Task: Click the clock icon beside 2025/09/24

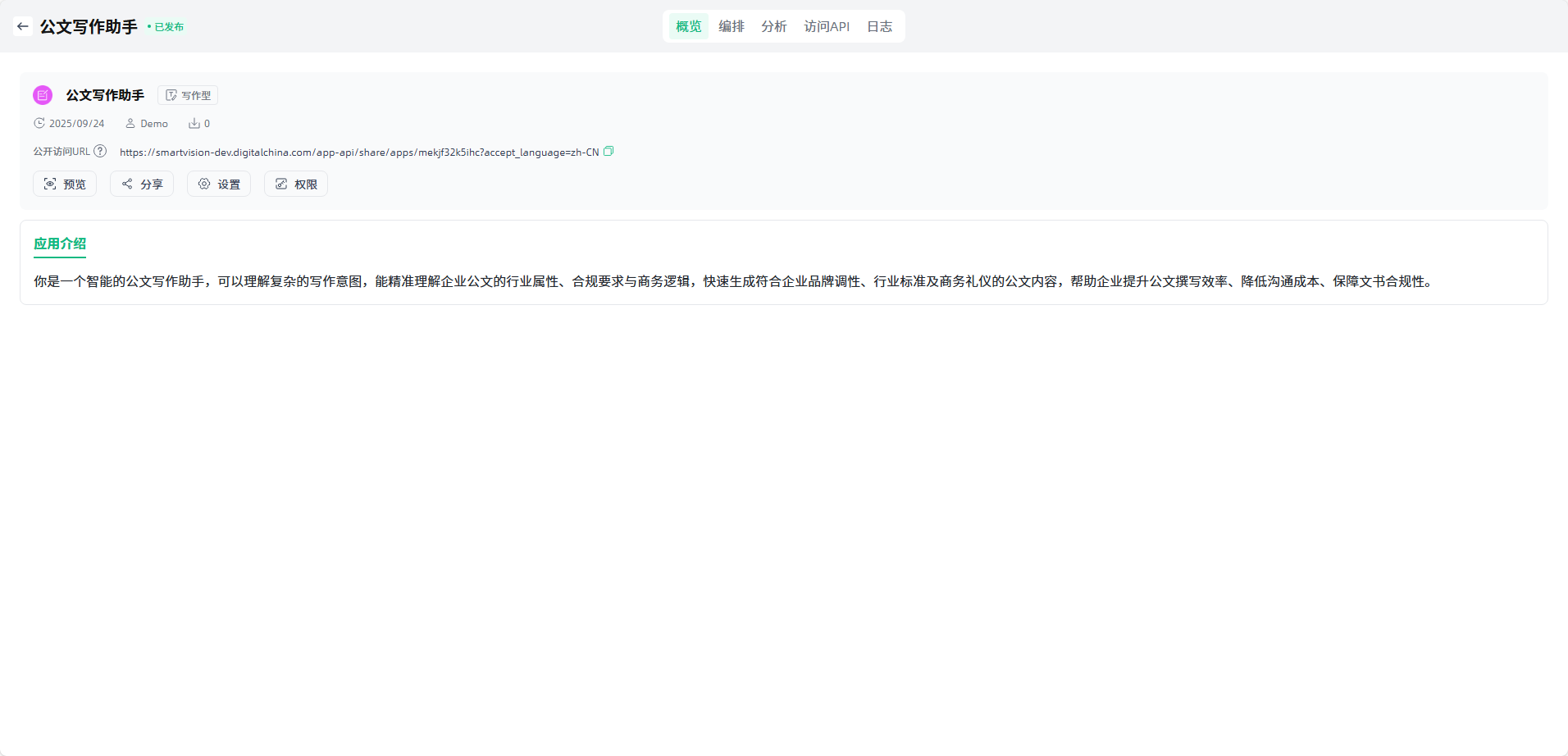Action: [x=39, y=124]
